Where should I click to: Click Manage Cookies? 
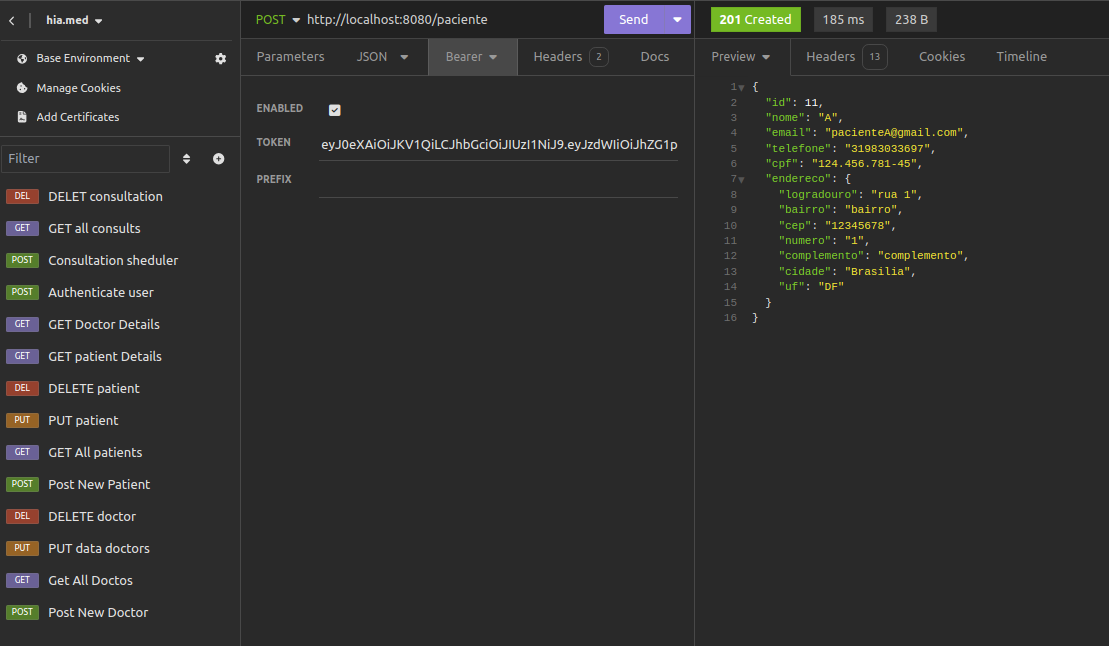[x=79, y=88]
